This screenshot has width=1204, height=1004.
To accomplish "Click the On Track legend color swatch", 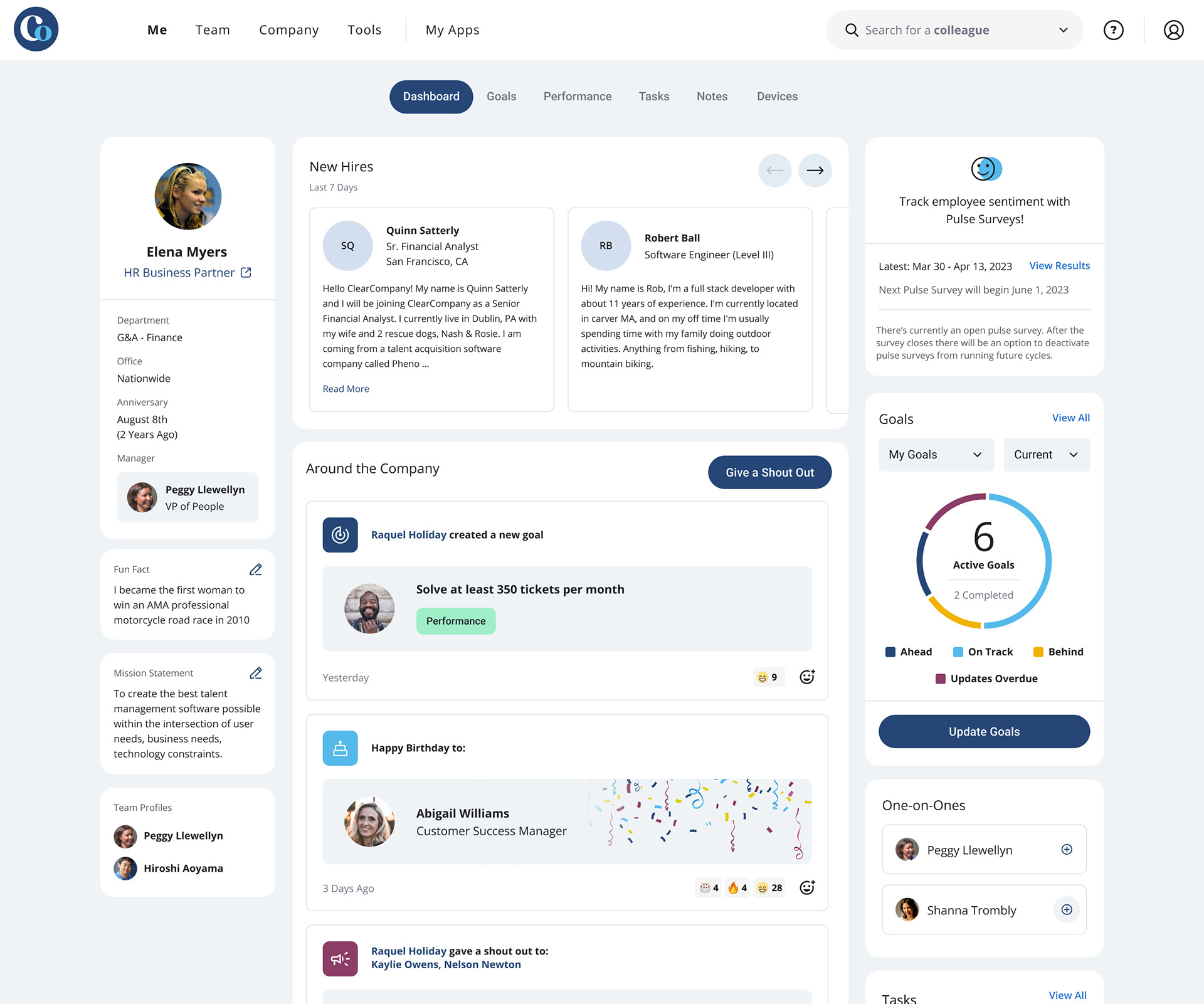I will pos(958,652).
